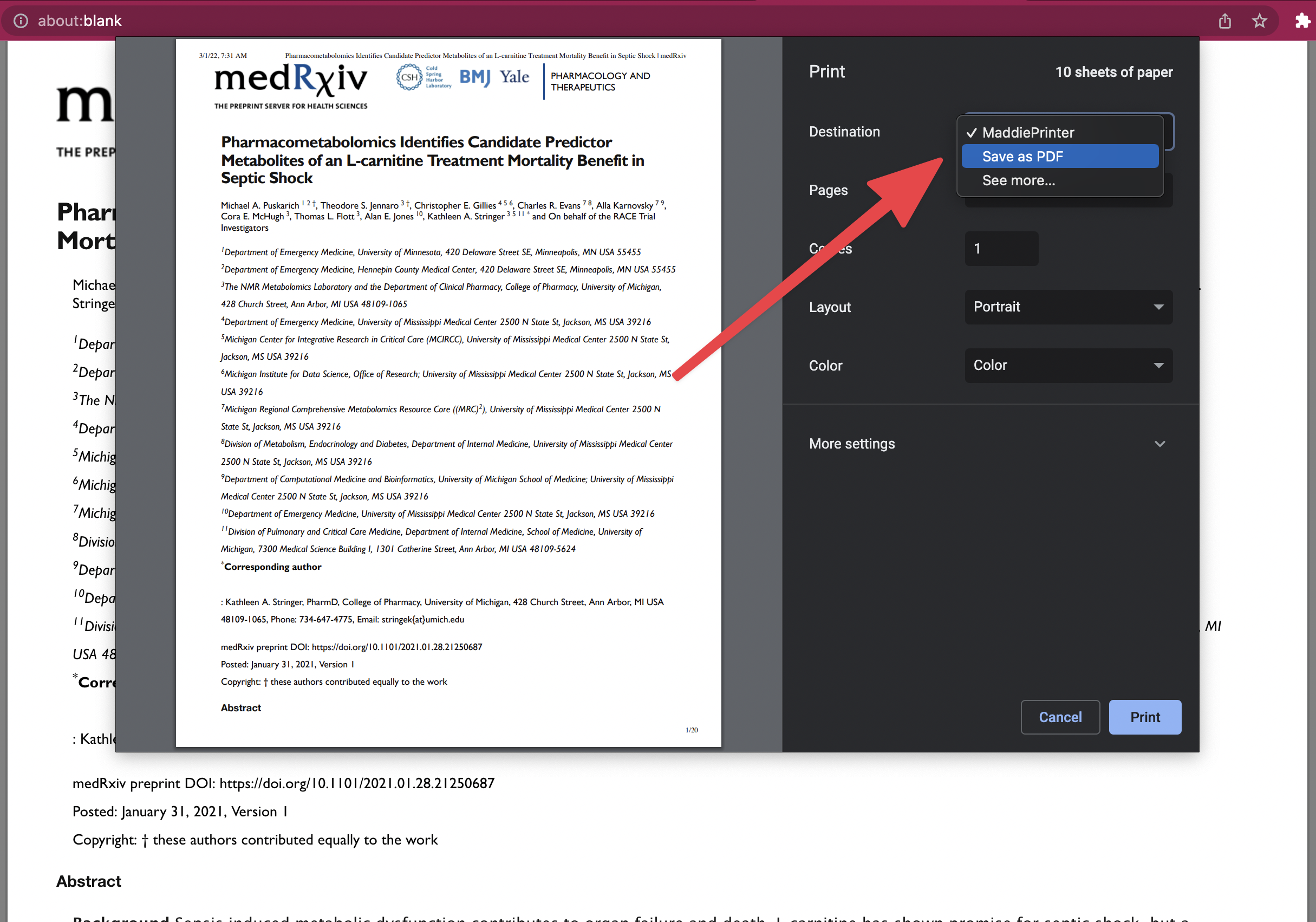Click the share page icon
The width and height of the screenshot is (1316, 922).
[x=1224, y=21]
